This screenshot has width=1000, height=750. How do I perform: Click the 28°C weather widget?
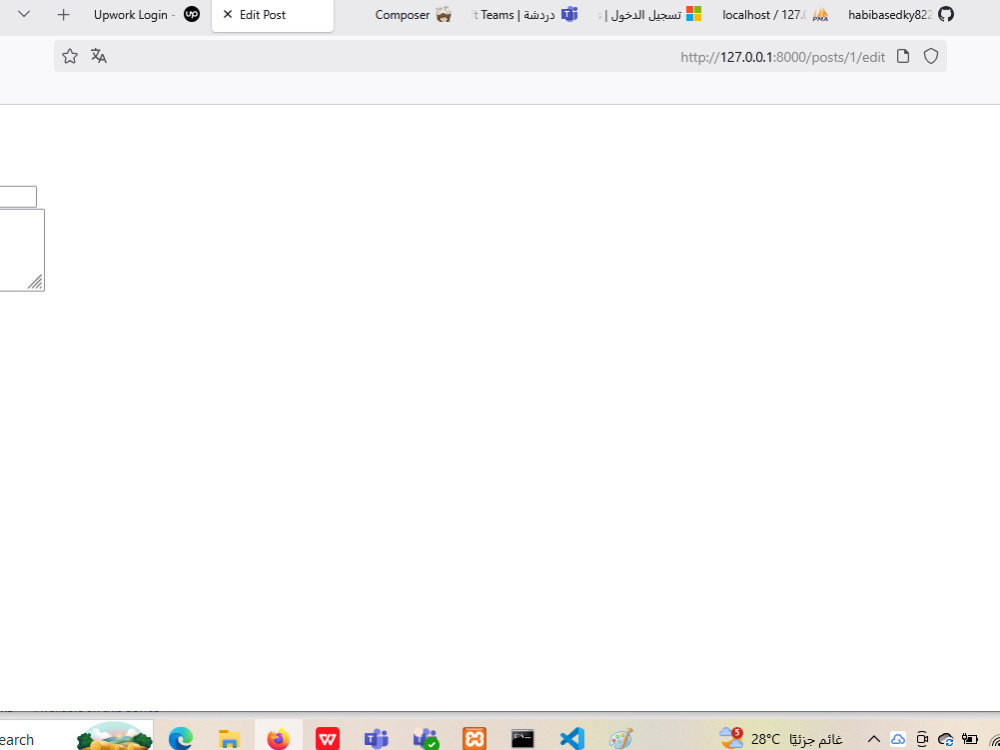point(781,739)
